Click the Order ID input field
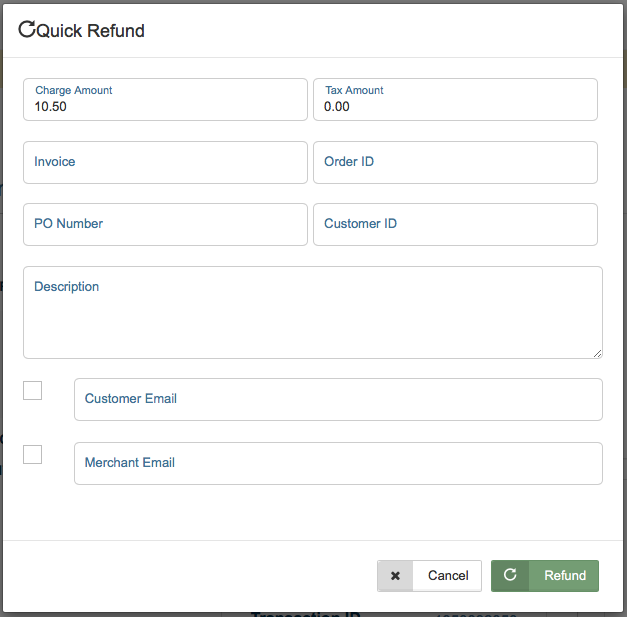The width and height of the screenshot is (627, 617). tap(455, 162)
